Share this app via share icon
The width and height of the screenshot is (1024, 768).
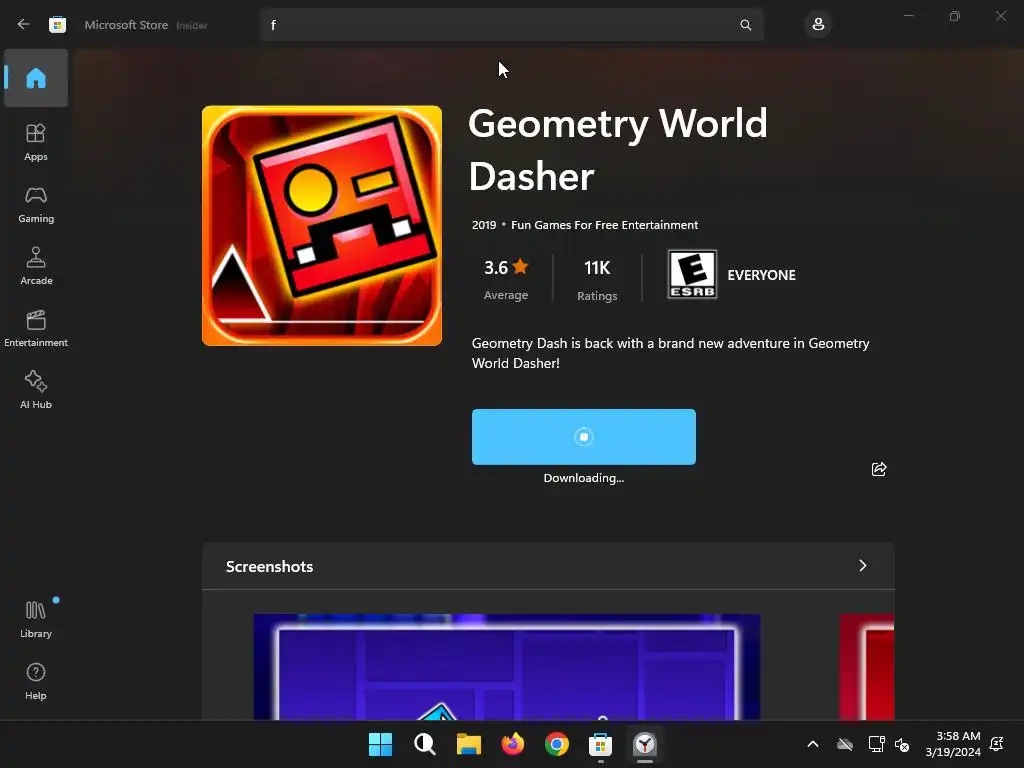[879, 469]
